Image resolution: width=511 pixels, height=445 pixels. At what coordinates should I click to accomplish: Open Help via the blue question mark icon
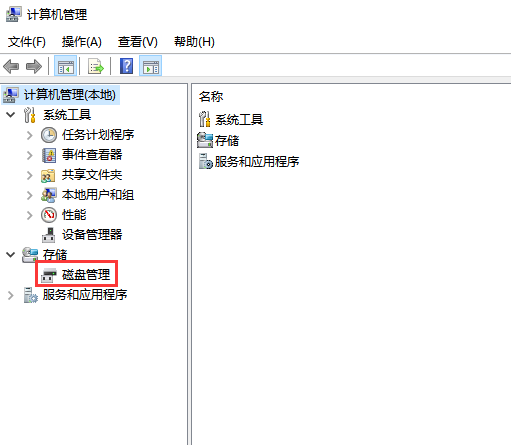point(127,66)
